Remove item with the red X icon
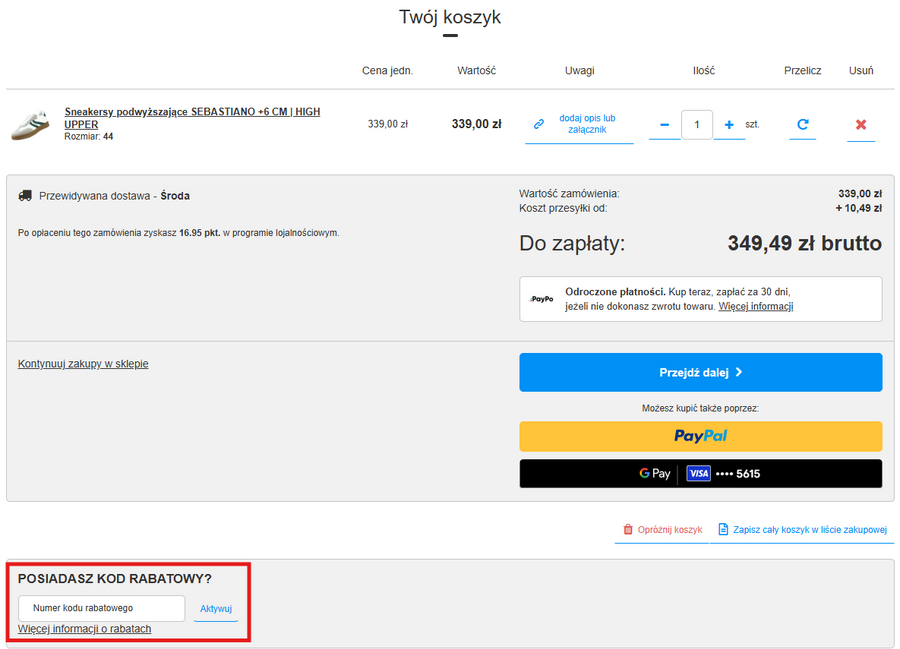The height and width of the screenshot is (649, 900). point(861,125)
